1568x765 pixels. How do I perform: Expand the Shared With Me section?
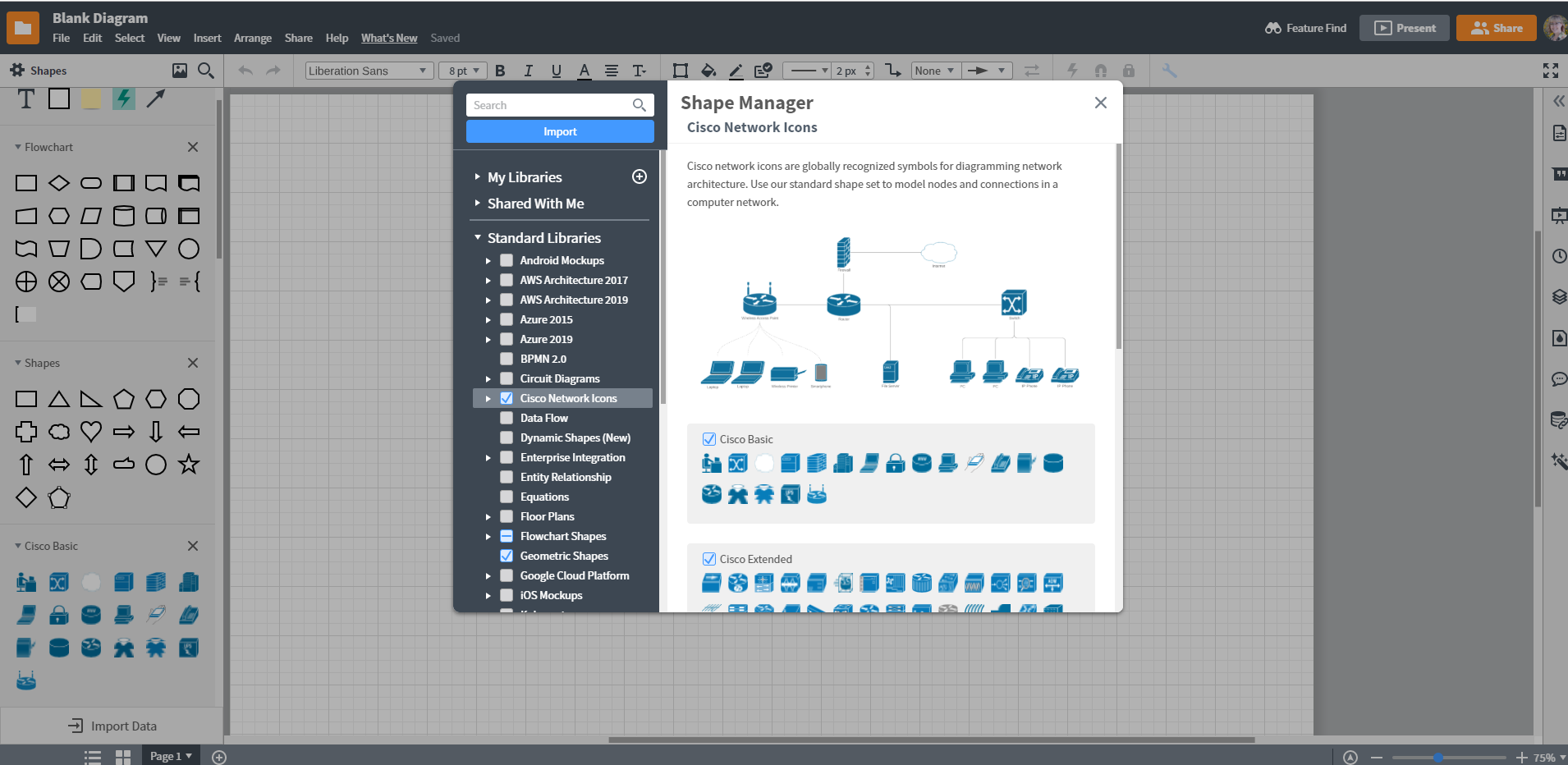(477, 203)
